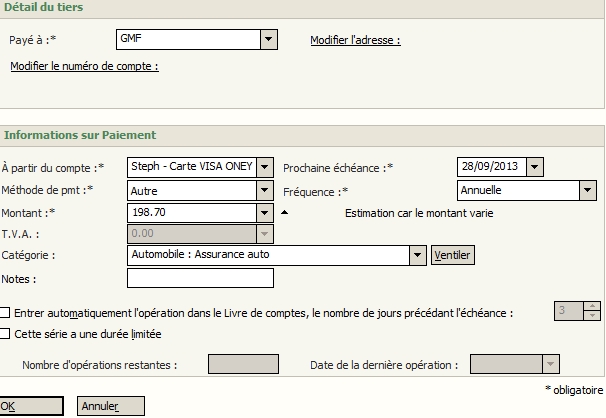The height and width of the screenshot is (418, 606).
Task: Click 'Modifier l'adresse' link
Action: coord(355,40)
